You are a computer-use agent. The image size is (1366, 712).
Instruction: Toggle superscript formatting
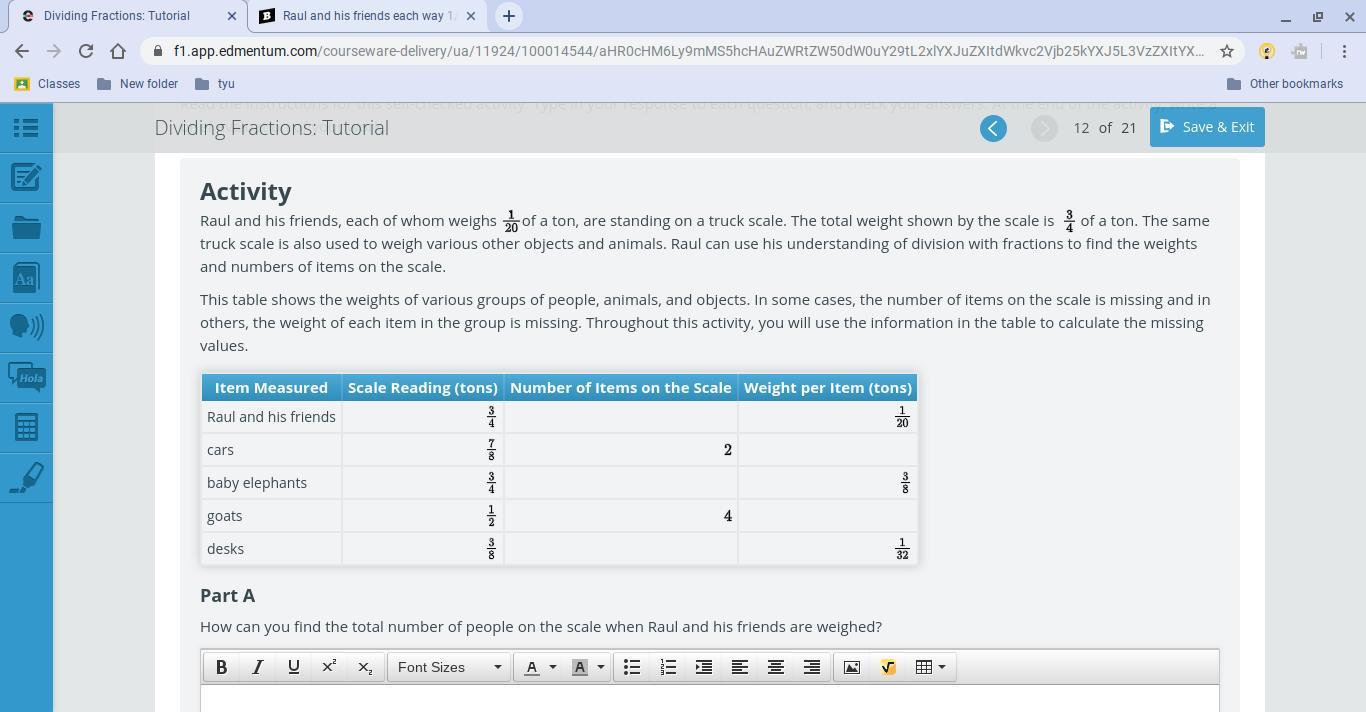tap(329, 667)
